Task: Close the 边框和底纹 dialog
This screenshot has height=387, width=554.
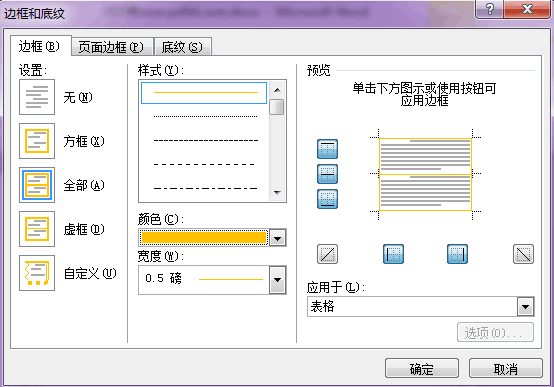Action: (x=527, y=9)
